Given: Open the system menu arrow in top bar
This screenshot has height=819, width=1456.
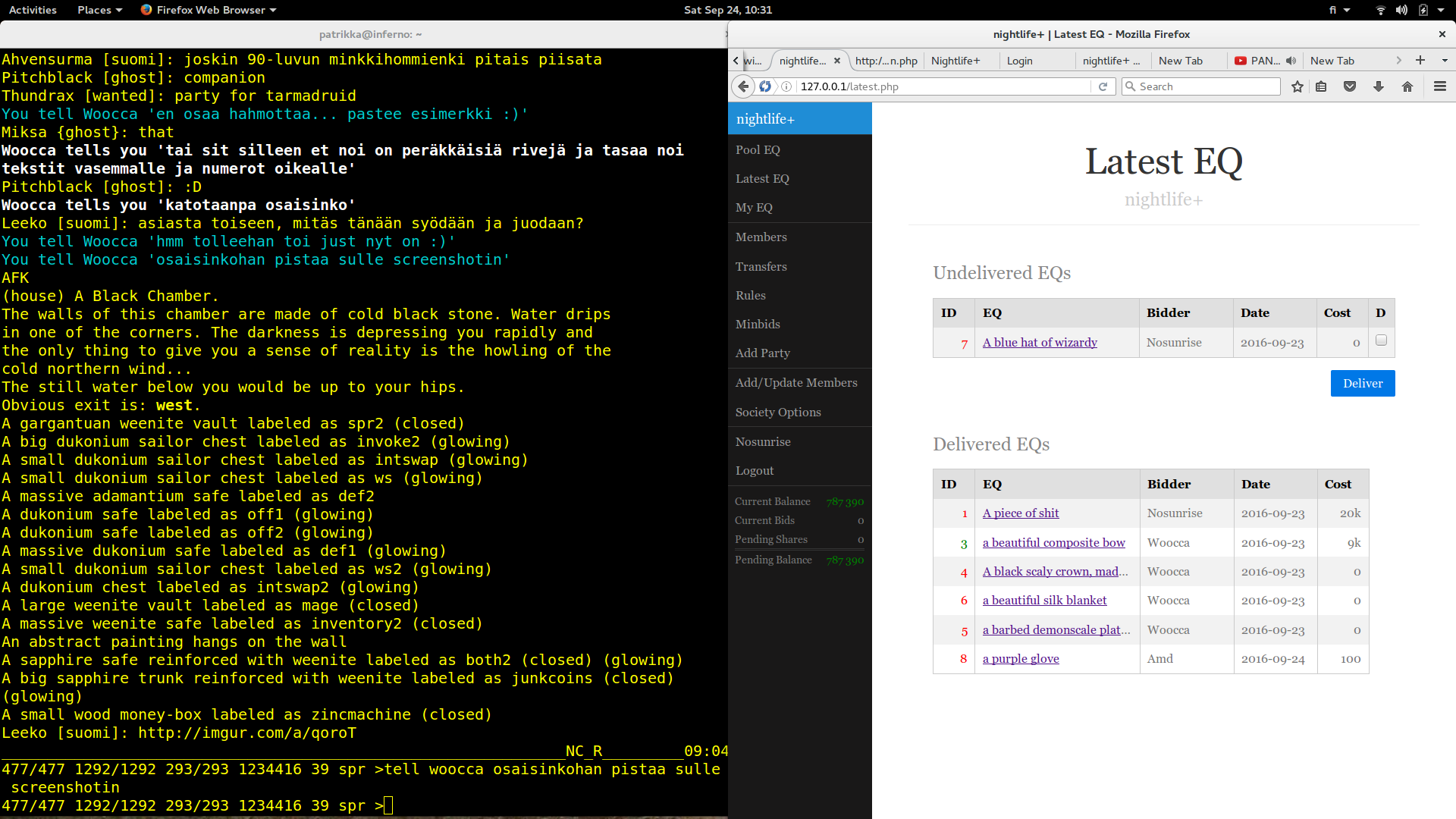Looking at the screenshot, I should pyautogui.click(x=1441, y=10).
